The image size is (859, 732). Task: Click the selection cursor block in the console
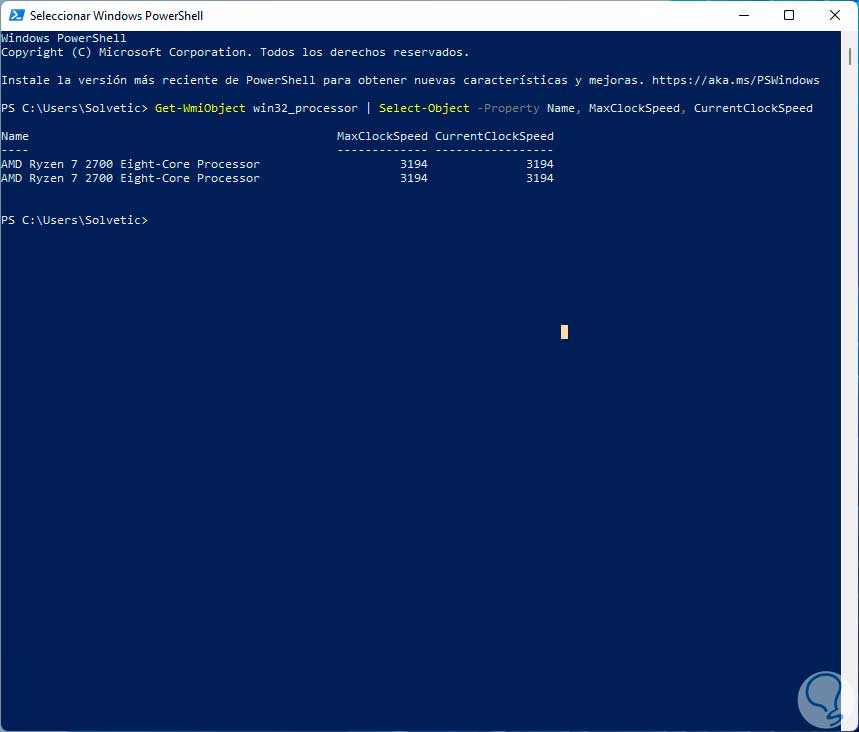564,332
